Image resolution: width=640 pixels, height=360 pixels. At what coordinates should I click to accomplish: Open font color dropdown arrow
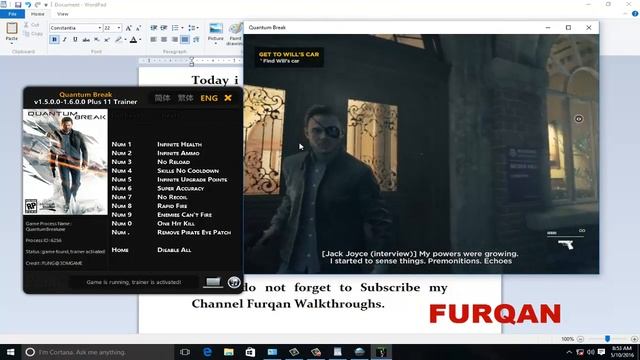pos(140,40)
